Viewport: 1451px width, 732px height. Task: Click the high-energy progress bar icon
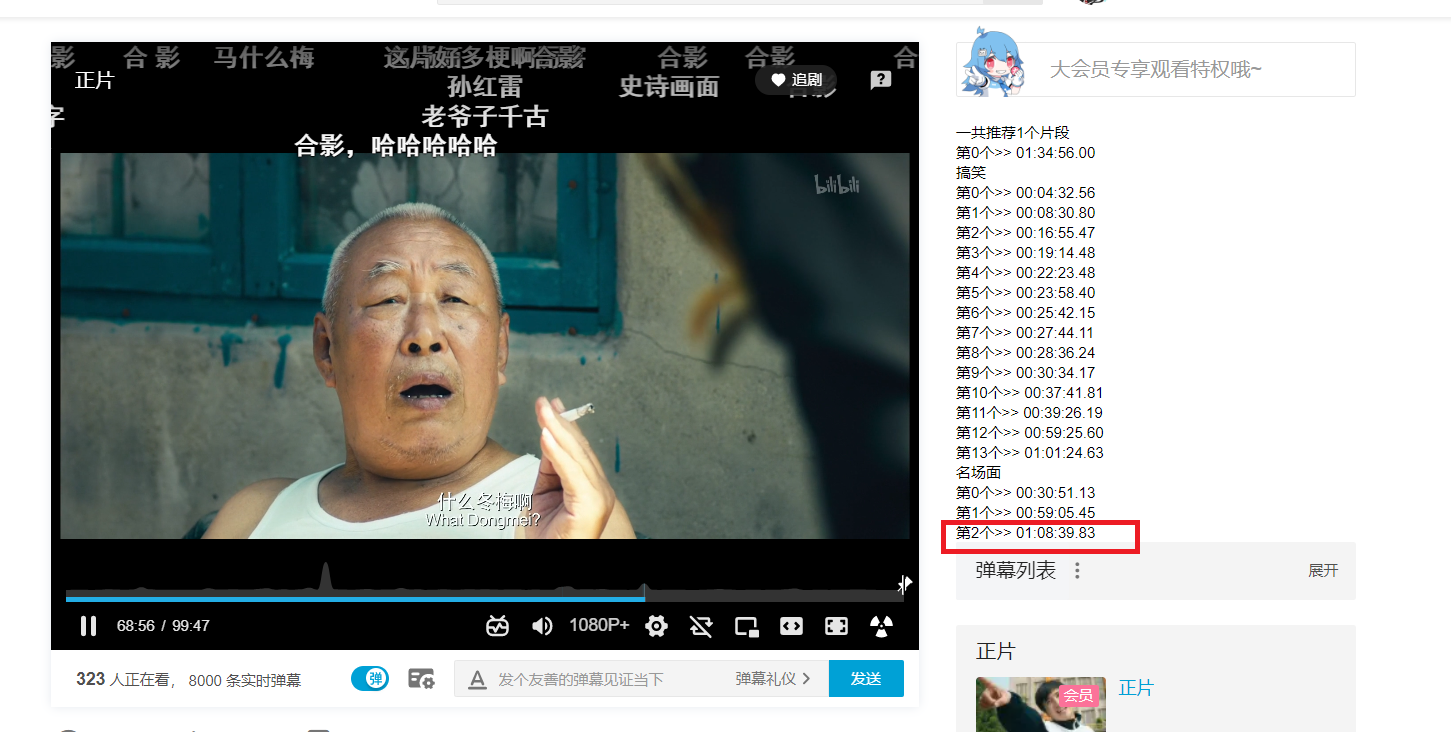(x=497, y=626)
